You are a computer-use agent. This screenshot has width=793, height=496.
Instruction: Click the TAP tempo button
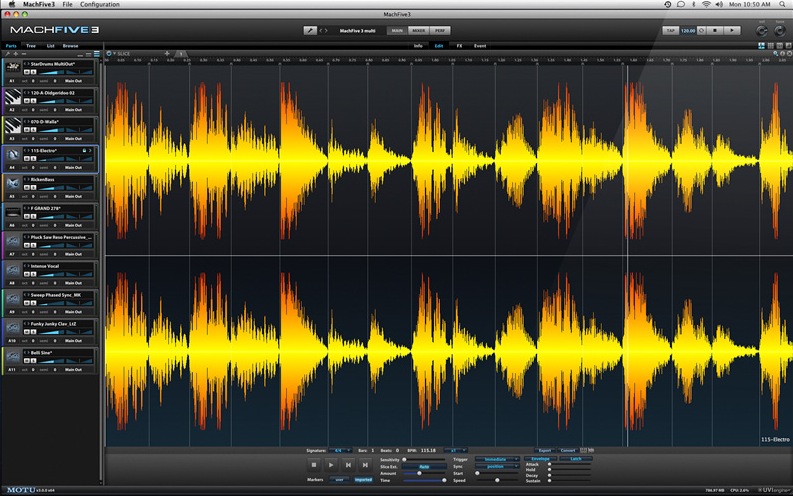pyautogui.click(x=671, y=30)
